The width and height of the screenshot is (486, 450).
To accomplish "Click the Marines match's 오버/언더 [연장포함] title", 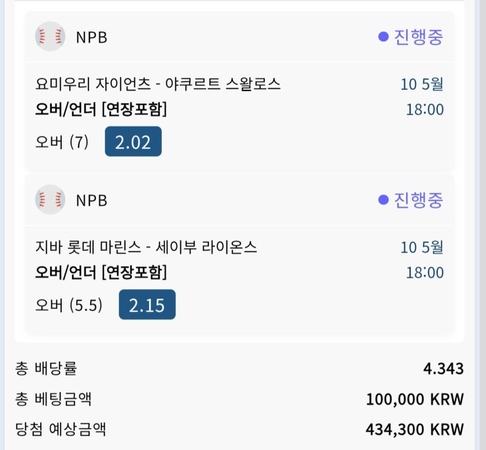I will 101,272.
